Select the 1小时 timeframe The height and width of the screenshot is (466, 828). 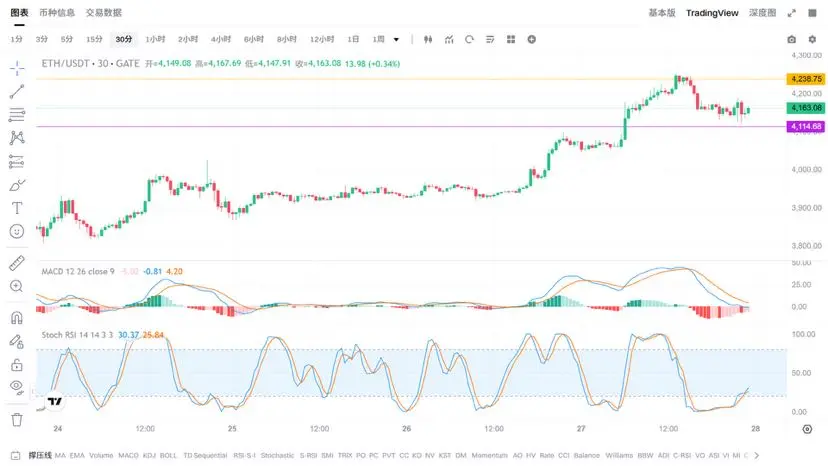click(x=155, y=40)
